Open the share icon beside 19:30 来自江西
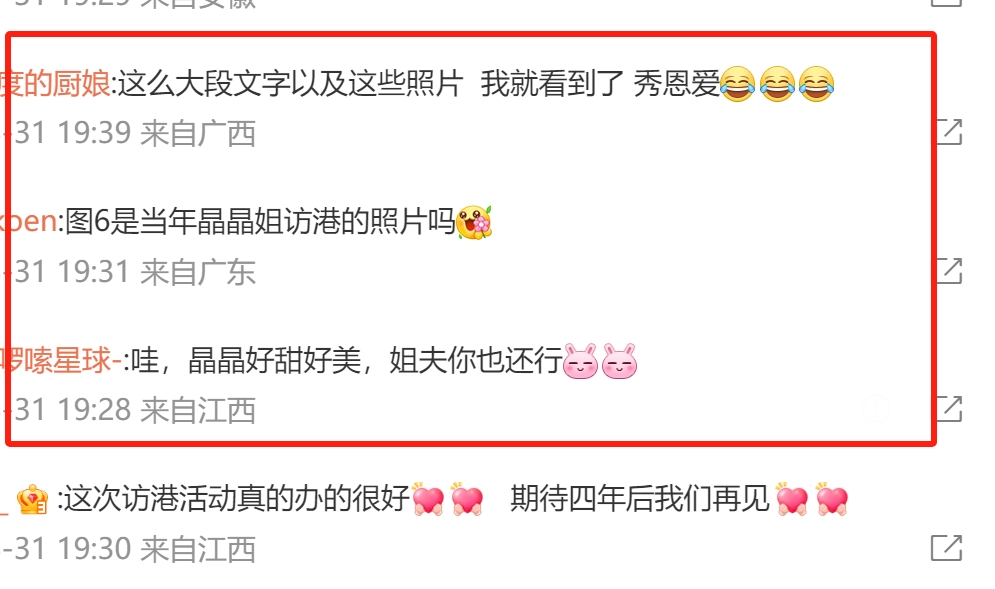 tap(946, 548)
